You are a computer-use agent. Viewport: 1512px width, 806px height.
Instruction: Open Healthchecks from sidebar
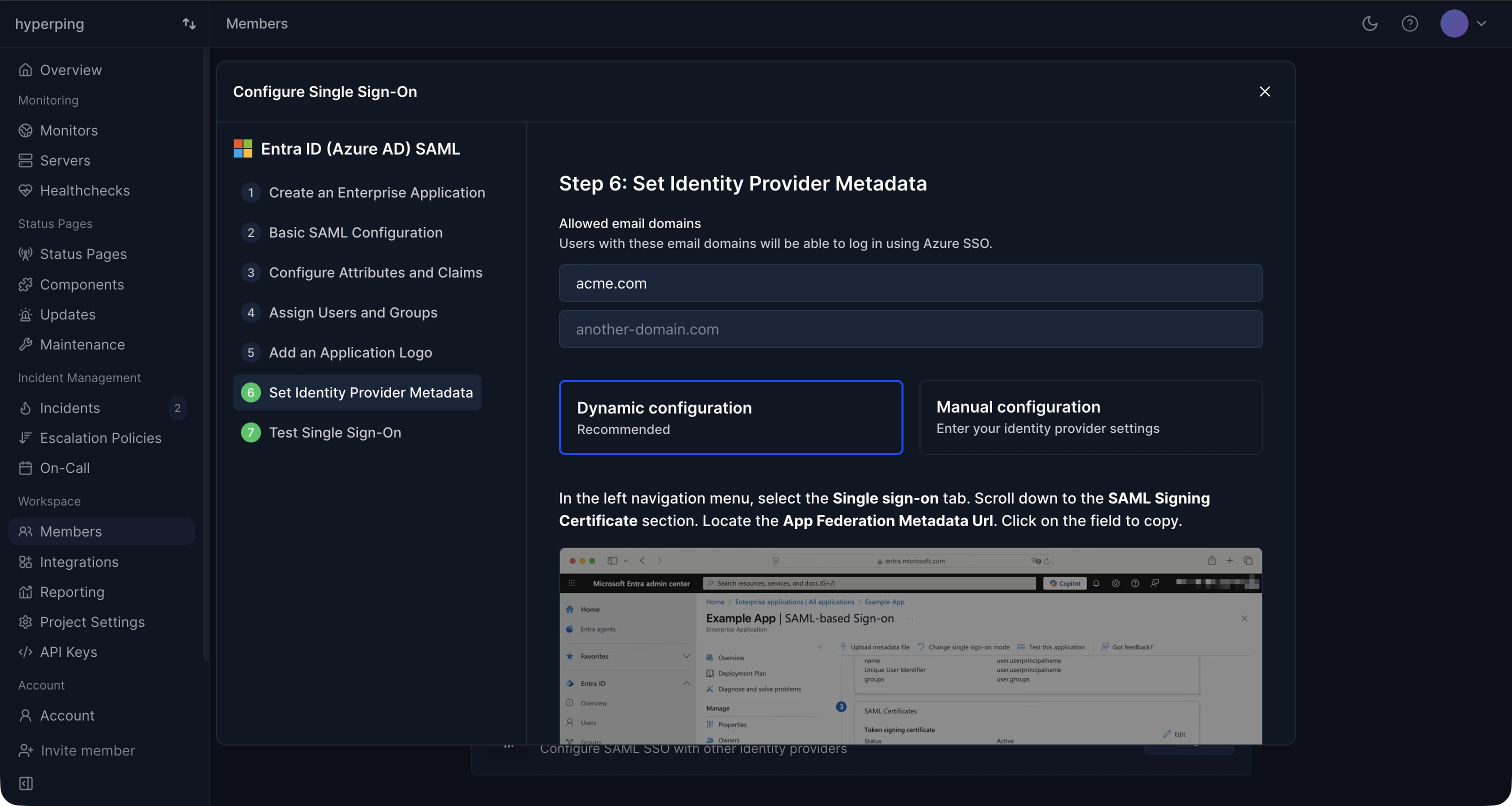pos(85,190)
